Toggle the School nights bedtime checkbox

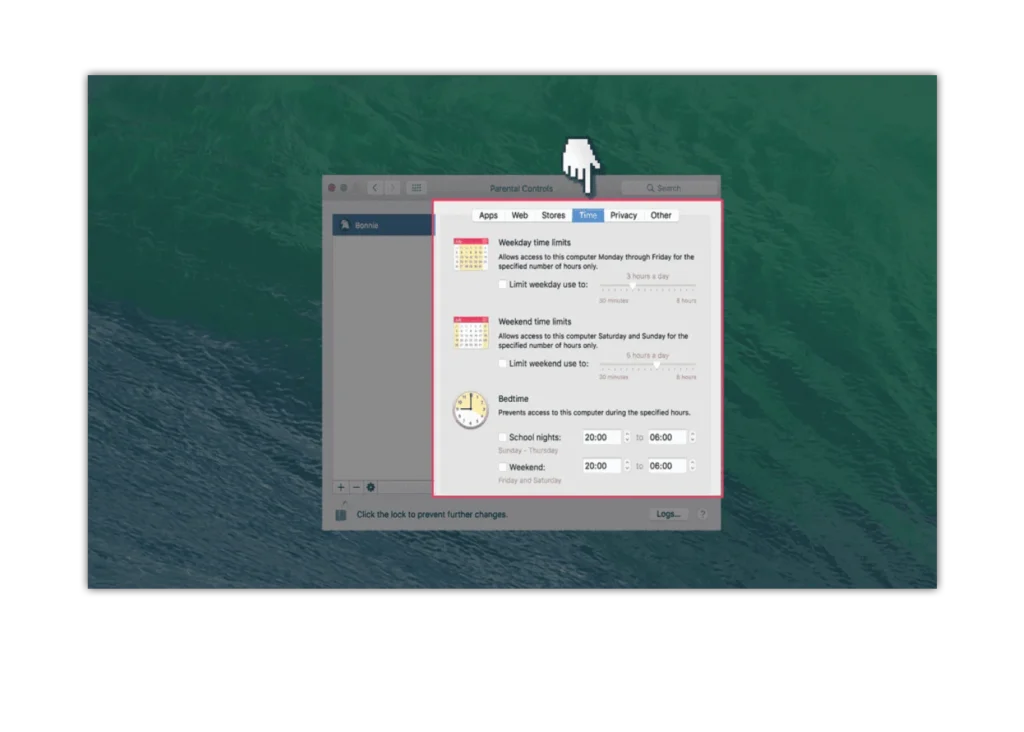click(502, 438)
